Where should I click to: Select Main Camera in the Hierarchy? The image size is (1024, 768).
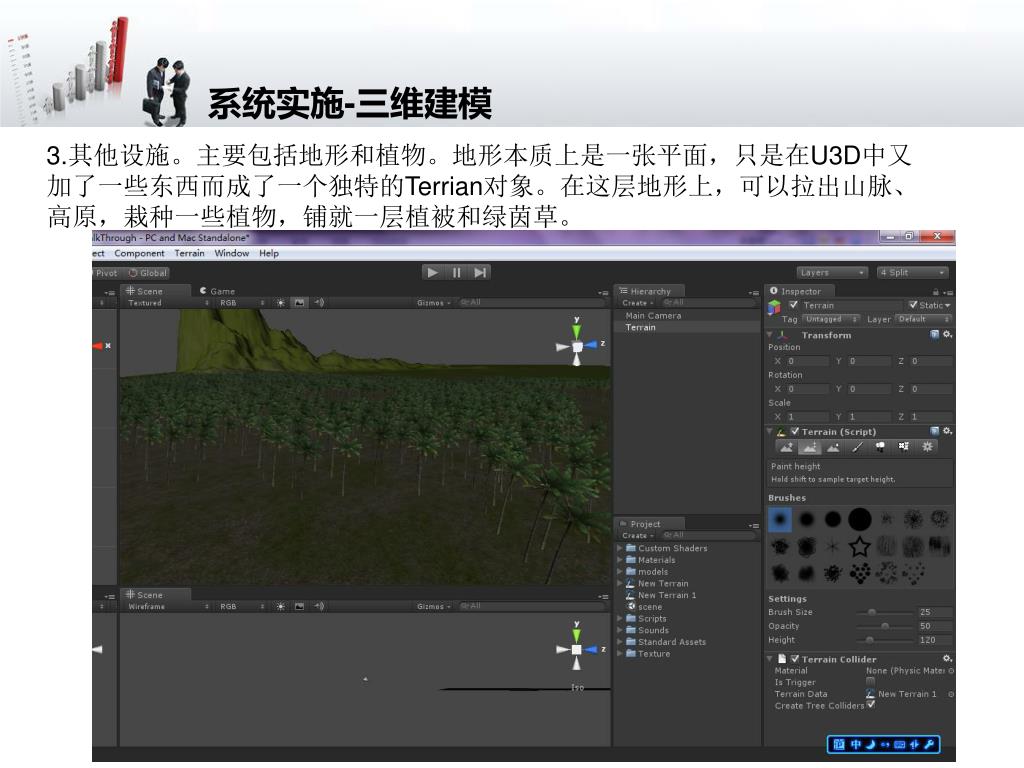click(x=653, y=315)
